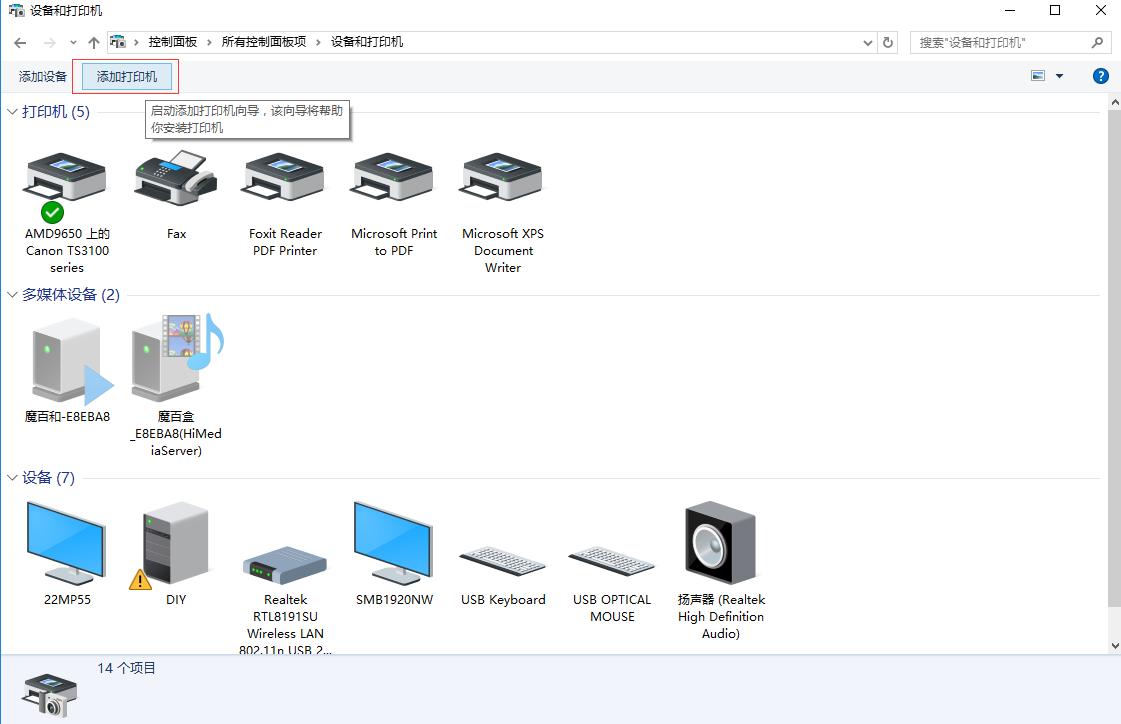Viewport: 1121px width, 724px height.
Task: Select the Foxit Reader PDF Printer
Action: click(284, 180)
